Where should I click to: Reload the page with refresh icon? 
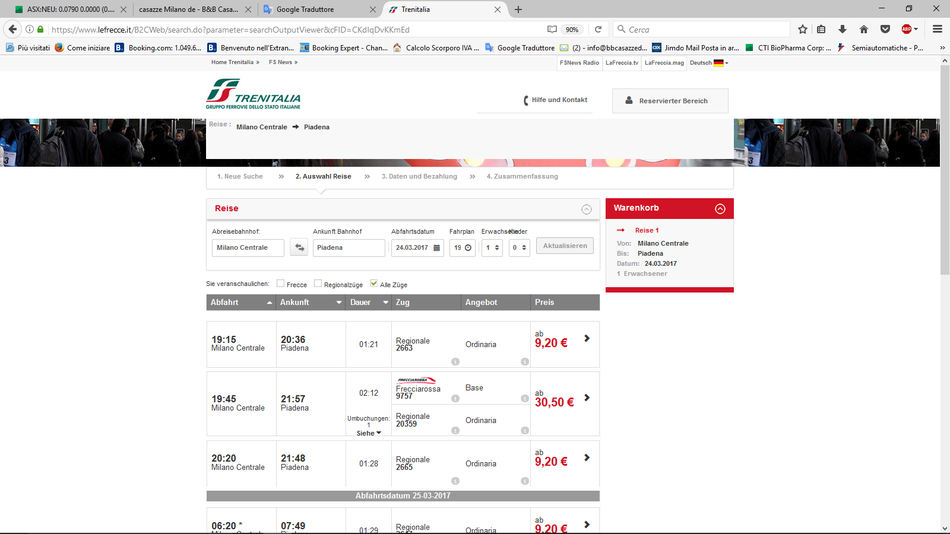[598, 29]
